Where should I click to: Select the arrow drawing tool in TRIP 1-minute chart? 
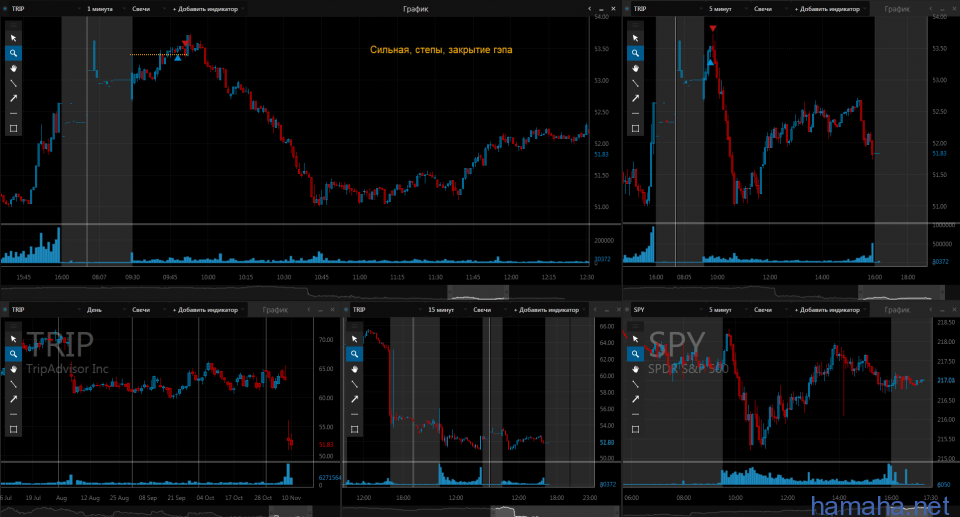pyautogui.click(x=13, y=98)
